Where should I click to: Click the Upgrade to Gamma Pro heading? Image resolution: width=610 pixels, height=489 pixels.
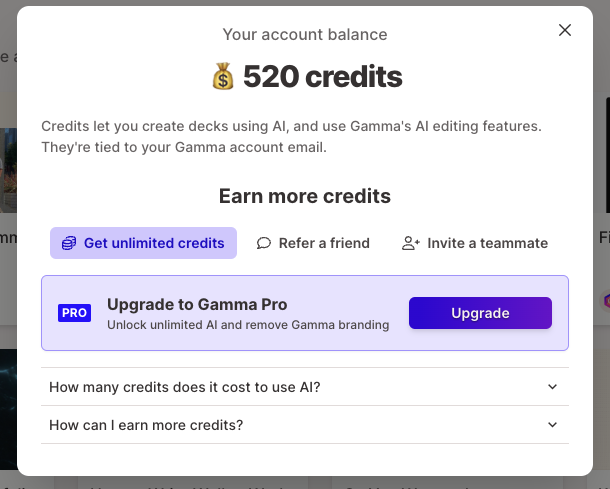click(x=197, y=305)
